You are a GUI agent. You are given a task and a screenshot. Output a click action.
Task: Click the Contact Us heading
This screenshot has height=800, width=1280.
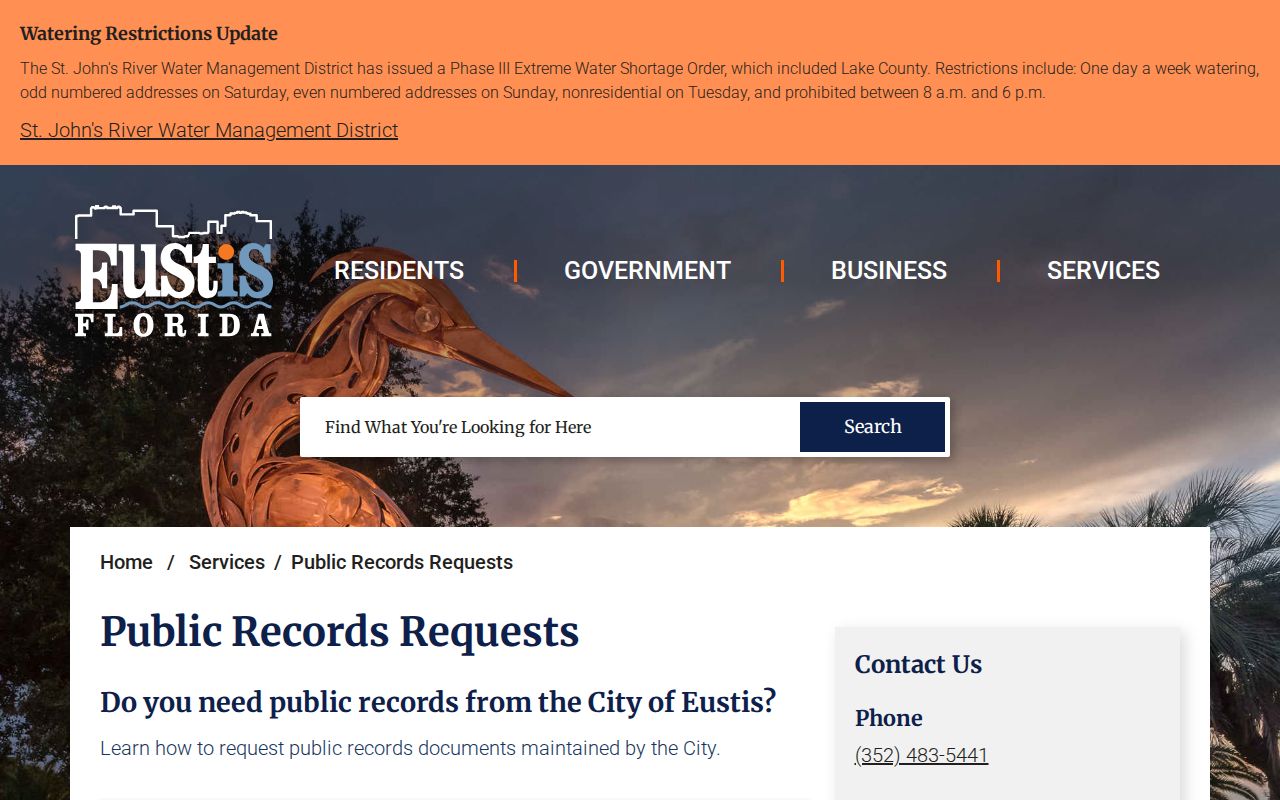click(918, 664)
